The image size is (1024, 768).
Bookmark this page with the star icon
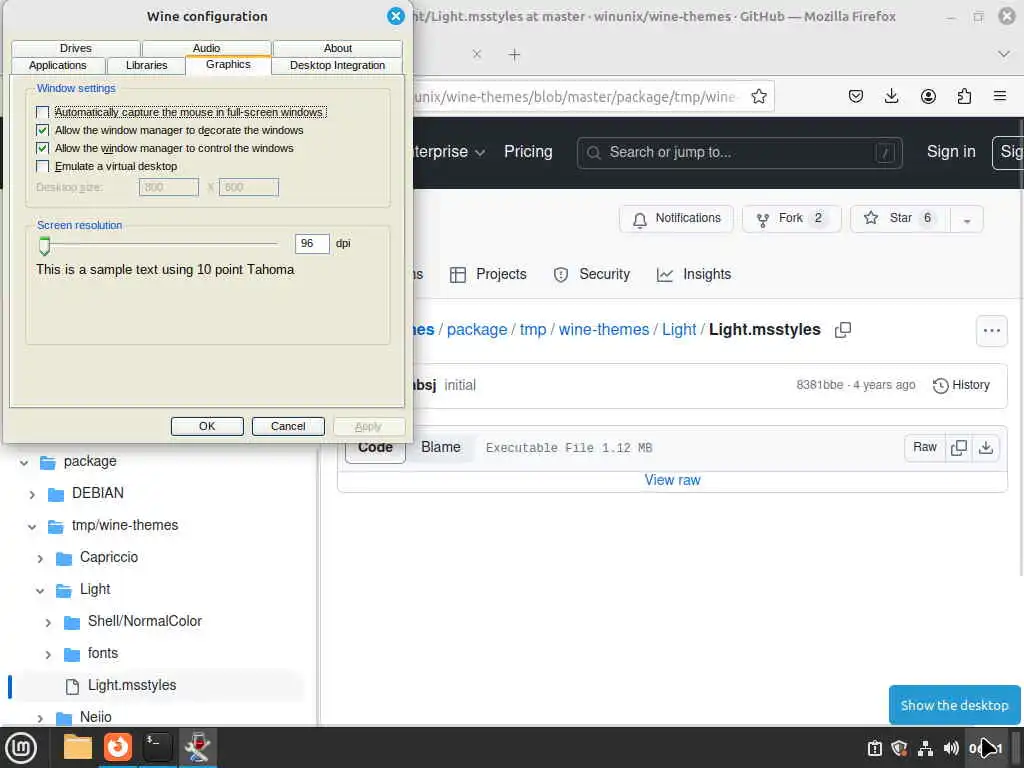coord(758,97)
